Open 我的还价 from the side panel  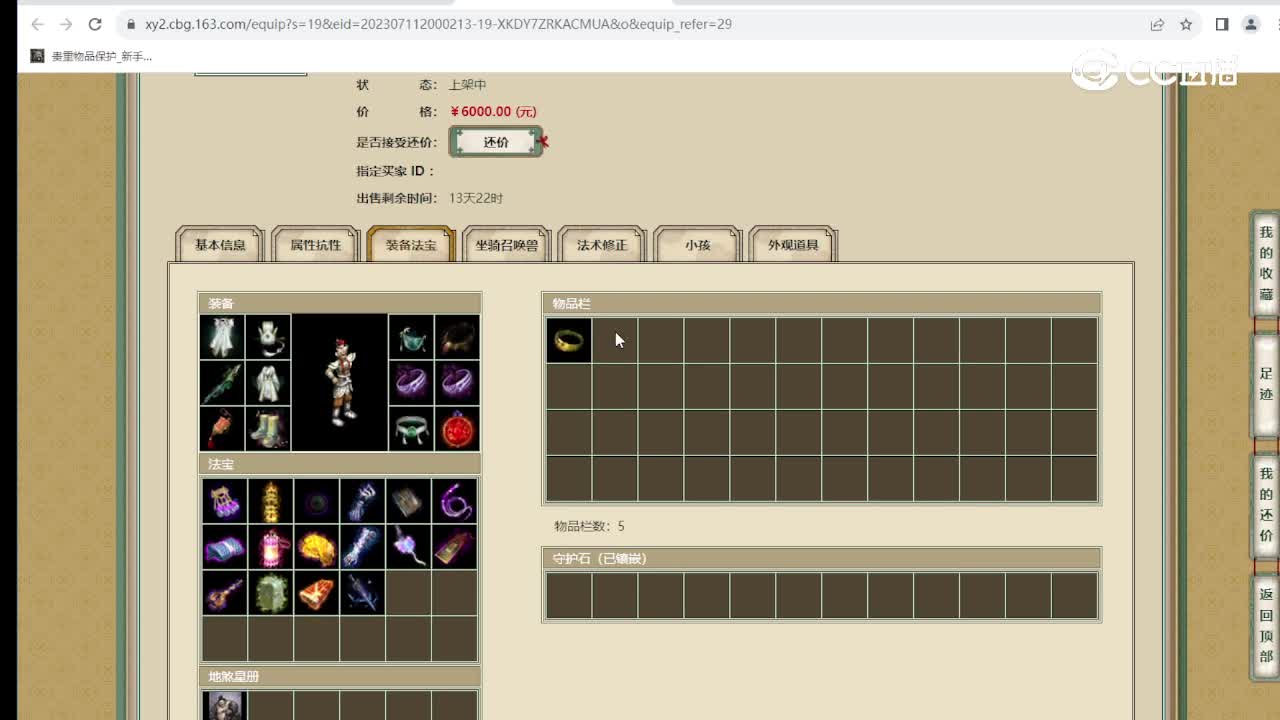(1266, 505)
